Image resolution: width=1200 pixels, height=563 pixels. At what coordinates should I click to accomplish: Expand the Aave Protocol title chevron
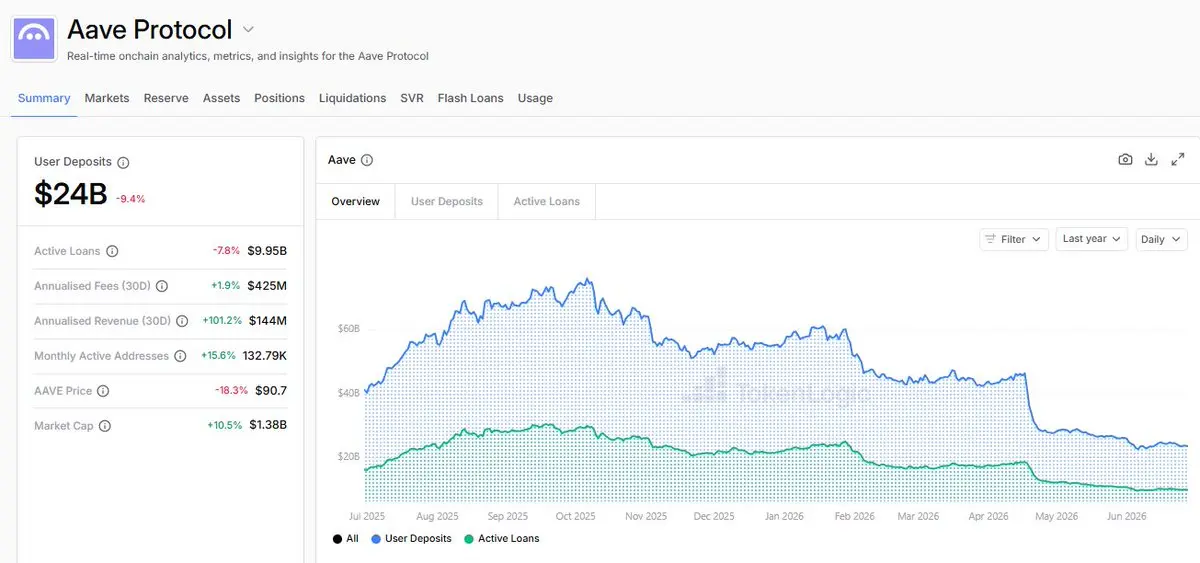[x=248, y=30]
